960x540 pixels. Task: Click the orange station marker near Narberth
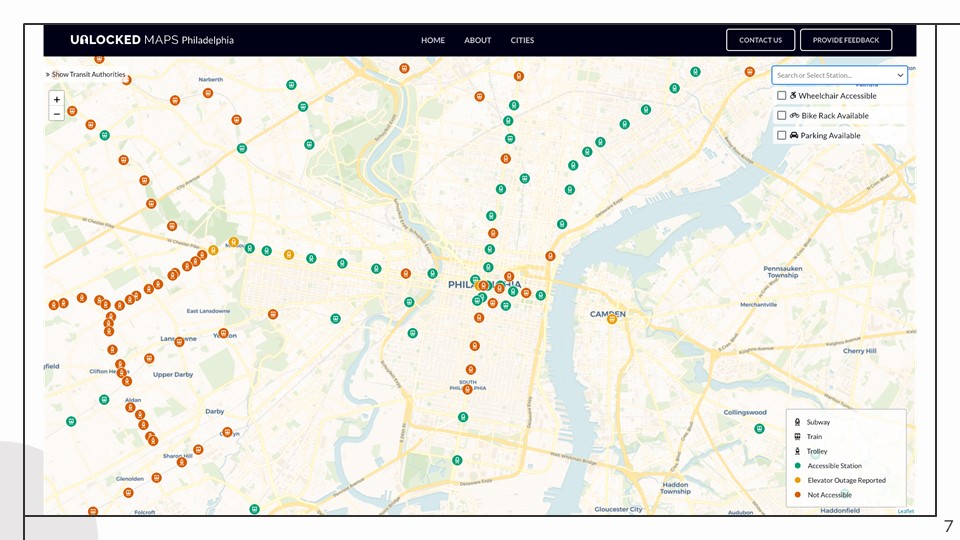[208, 92]
